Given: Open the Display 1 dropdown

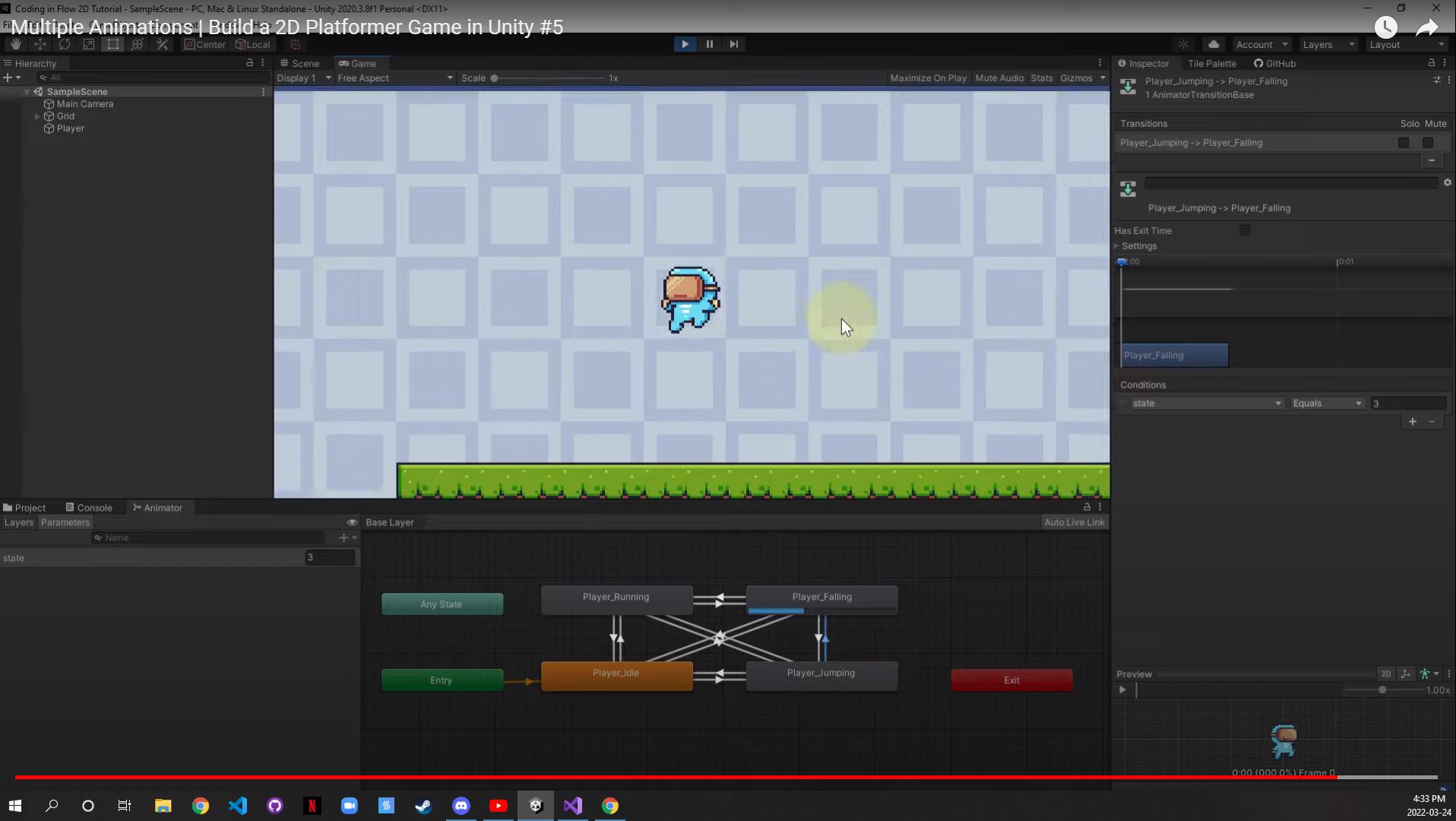Looking at the screenshot, I should (304, 78).
